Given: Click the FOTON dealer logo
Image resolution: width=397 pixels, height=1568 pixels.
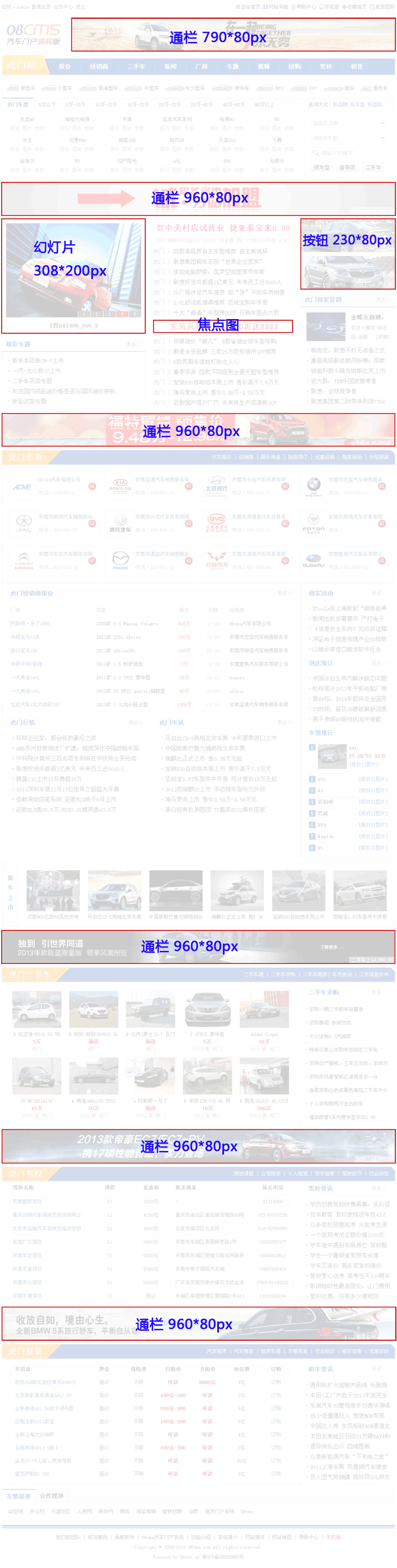Looking at the screenshot, I should click(x=313, y=522).
